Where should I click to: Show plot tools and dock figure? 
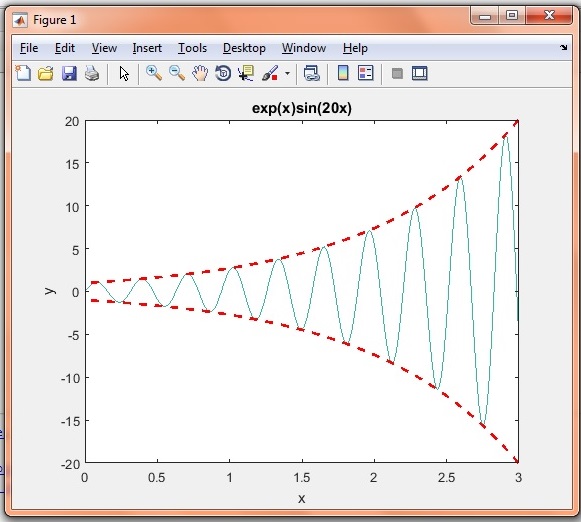pos(420,73)
